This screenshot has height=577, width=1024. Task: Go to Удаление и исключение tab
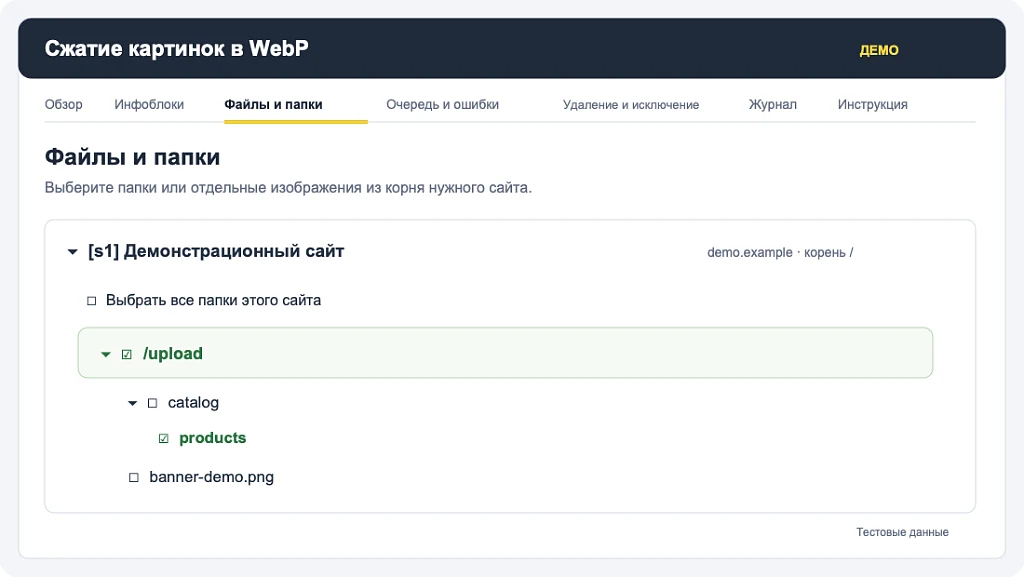631,104
